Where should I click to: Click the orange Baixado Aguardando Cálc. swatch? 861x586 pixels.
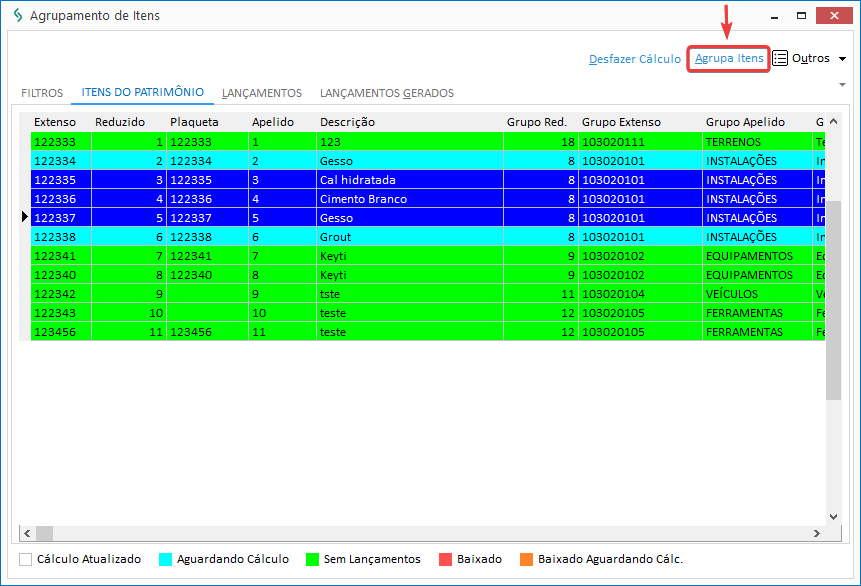(x=526, y=559)
